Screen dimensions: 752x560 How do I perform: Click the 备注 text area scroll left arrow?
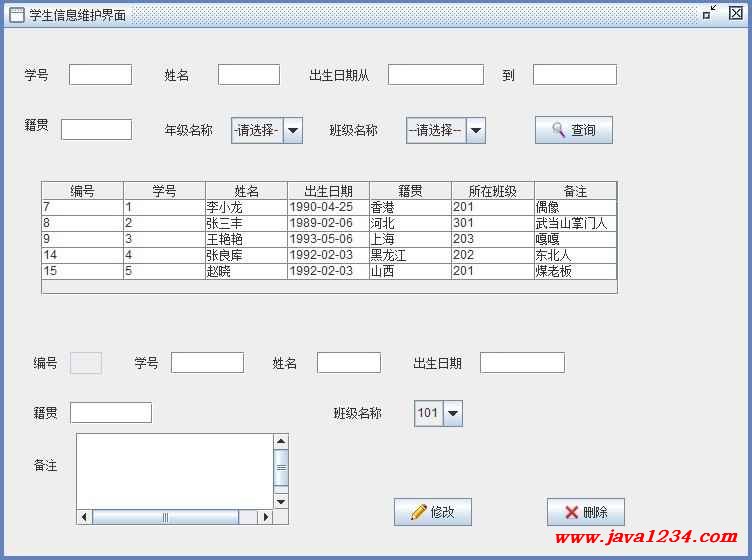84,517
